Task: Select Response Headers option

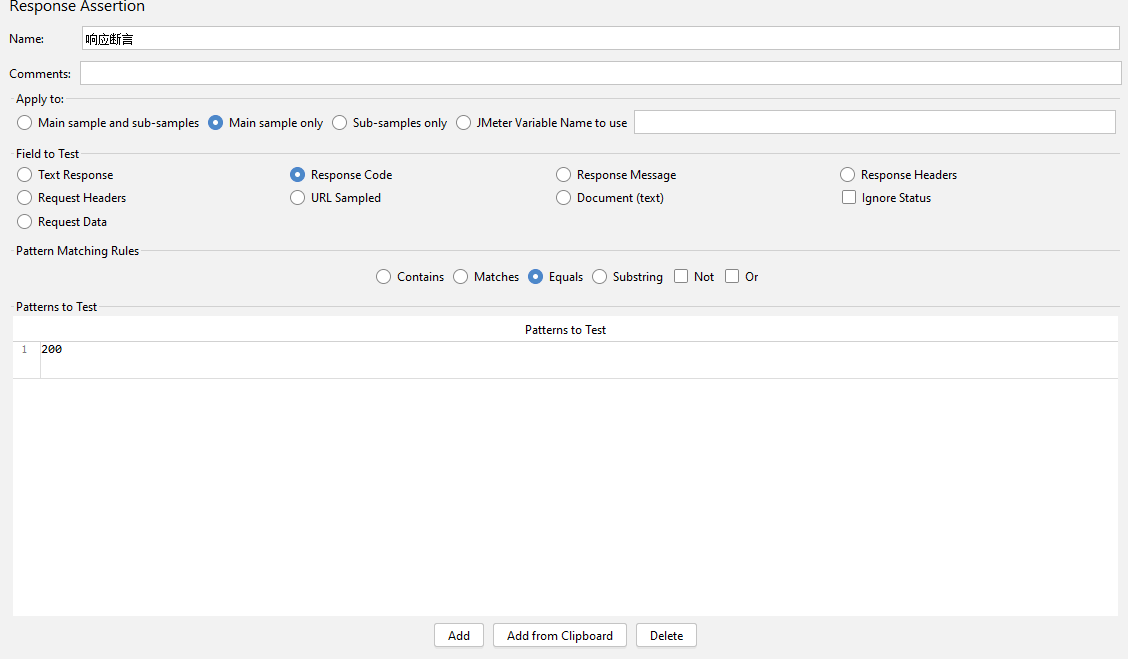Action: (847, 175)
